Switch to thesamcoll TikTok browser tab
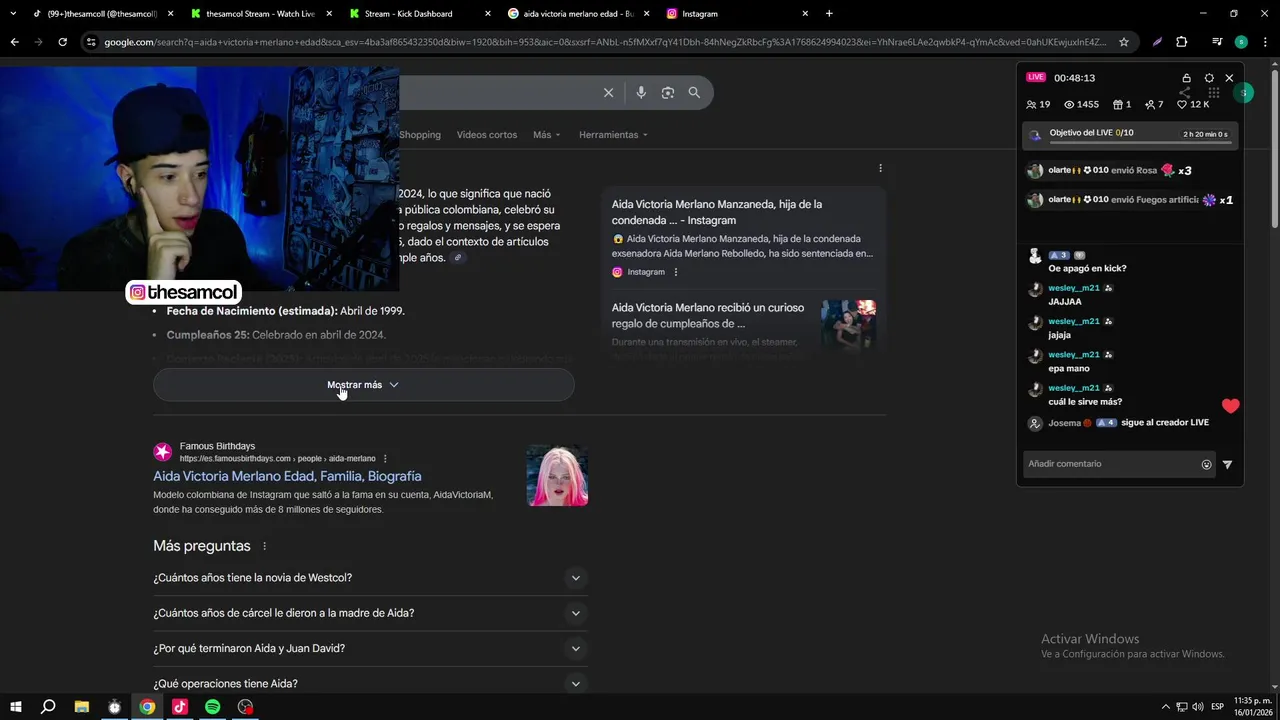Image resolution: width=1280 pixels, height=720 pixels. 102,14
